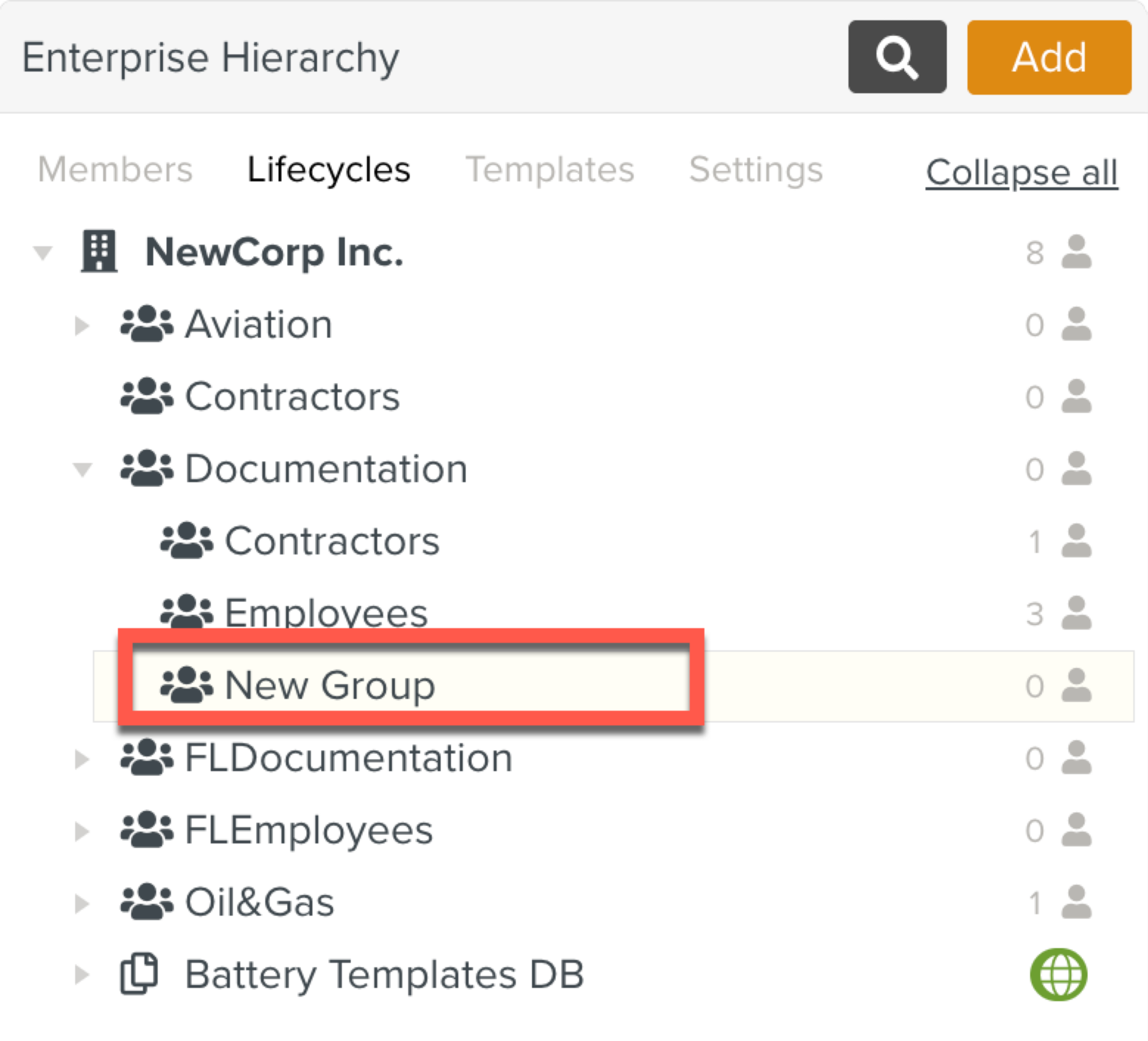The image size is (1148, 1041).
Task: Switch to the Members tab
Action: 114,169
